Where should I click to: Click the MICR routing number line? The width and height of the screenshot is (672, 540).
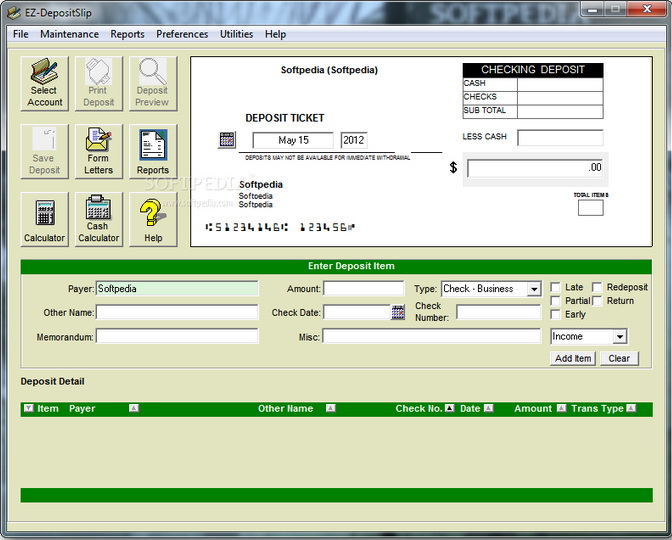click(x=280, y=227)
